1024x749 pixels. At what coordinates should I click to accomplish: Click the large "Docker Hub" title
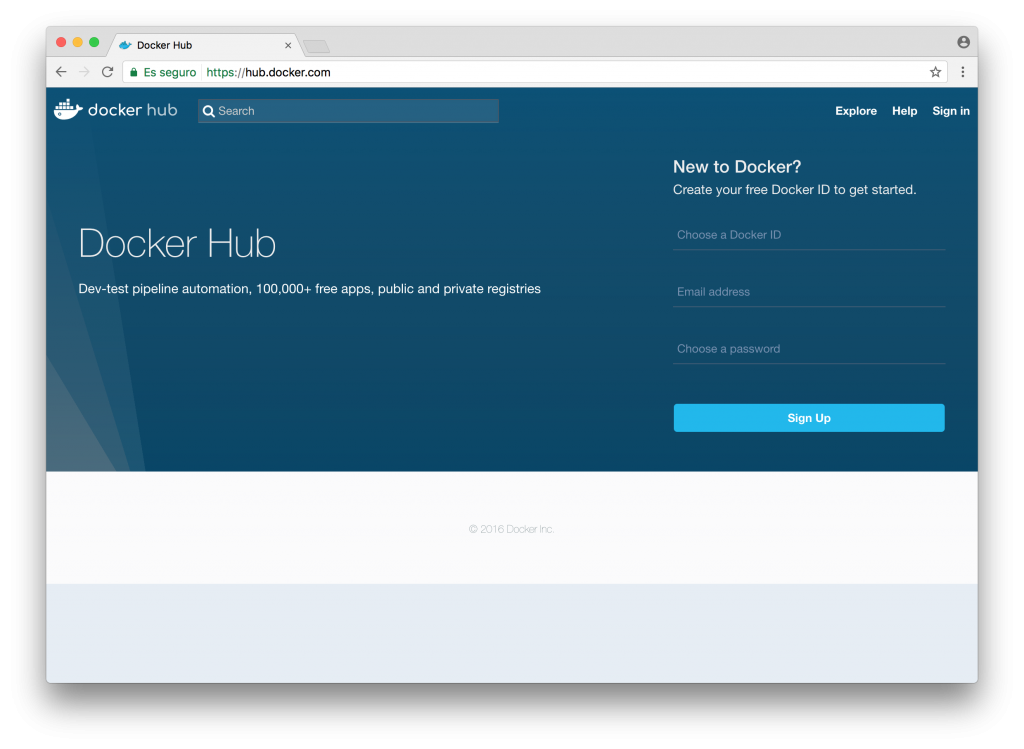pos(177,244)
